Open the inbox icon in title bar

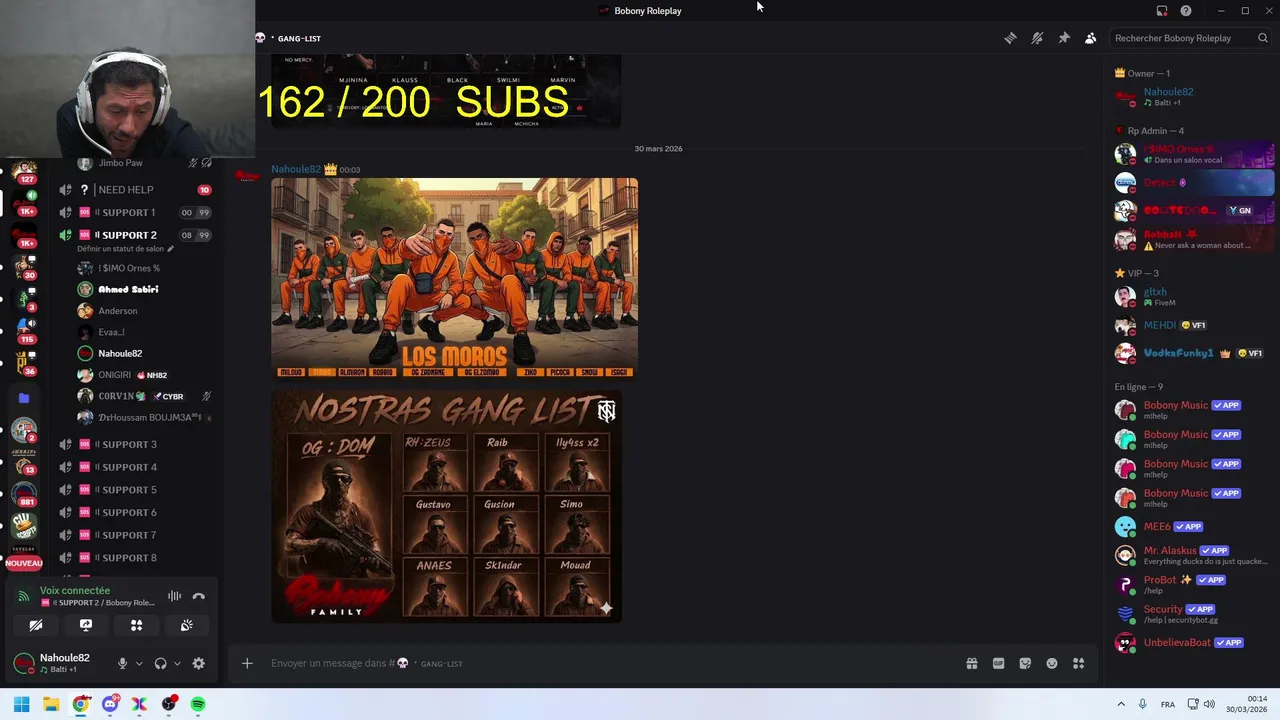pyautogui.click(x=1162, y=11)
